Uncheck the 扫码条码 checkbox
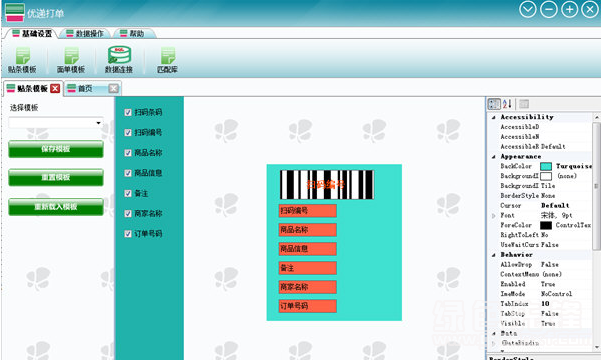The image size is (602, 360). click(x=128, y=112)
